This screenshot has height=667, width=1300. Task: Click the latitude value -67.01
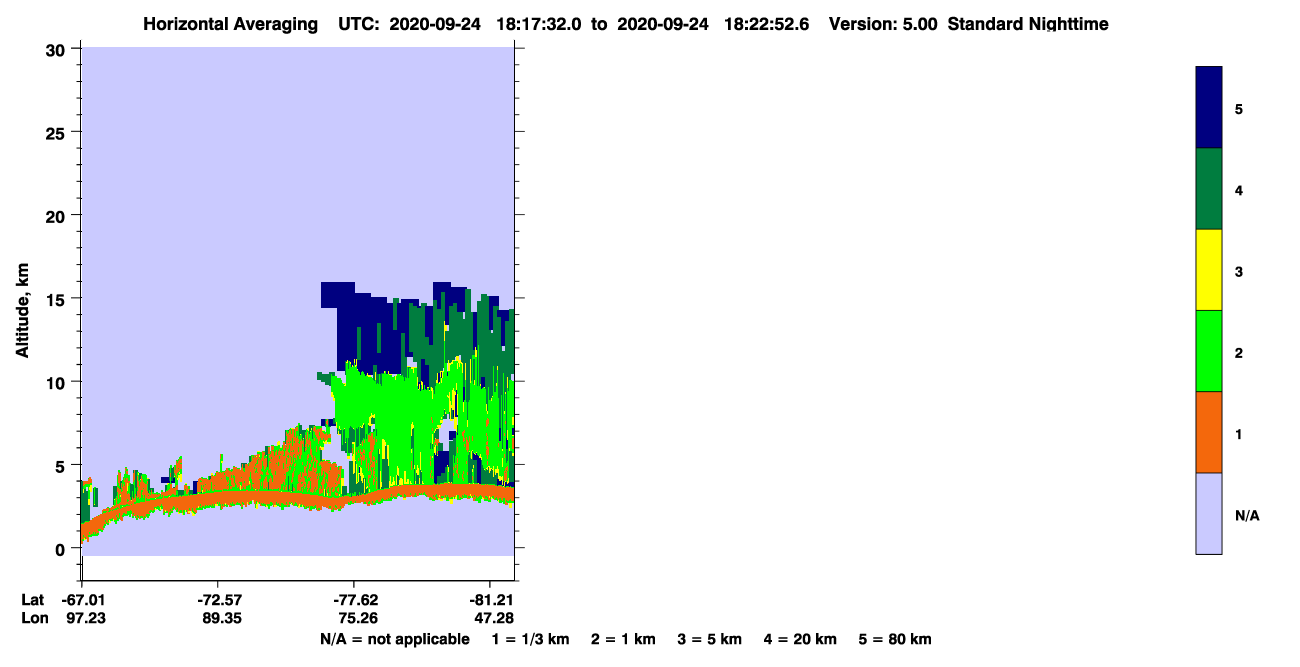click(x=82, y=600)
